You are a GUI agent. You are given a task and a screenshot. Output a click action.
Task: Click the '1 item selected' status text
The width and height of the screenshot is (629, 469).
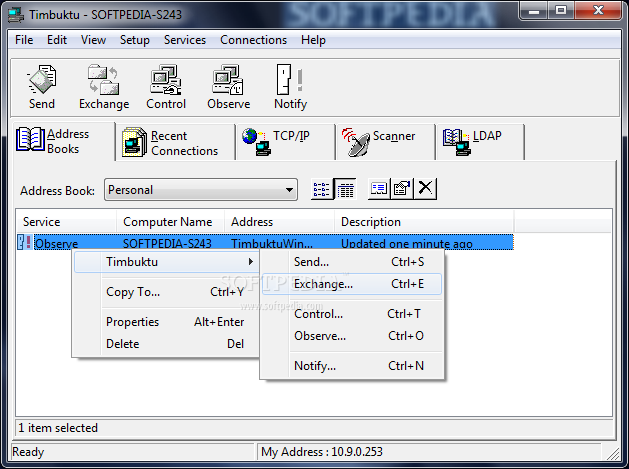[58, 428]
